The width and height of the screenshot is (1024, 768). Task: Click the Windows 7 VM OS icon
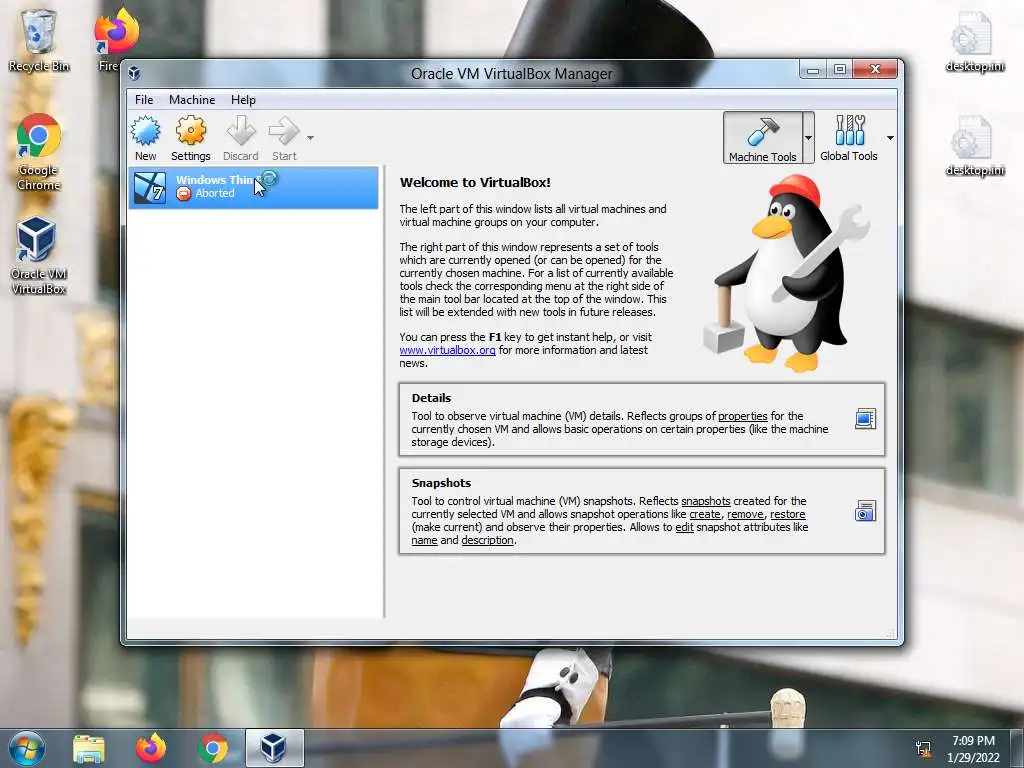coord(150,188)
